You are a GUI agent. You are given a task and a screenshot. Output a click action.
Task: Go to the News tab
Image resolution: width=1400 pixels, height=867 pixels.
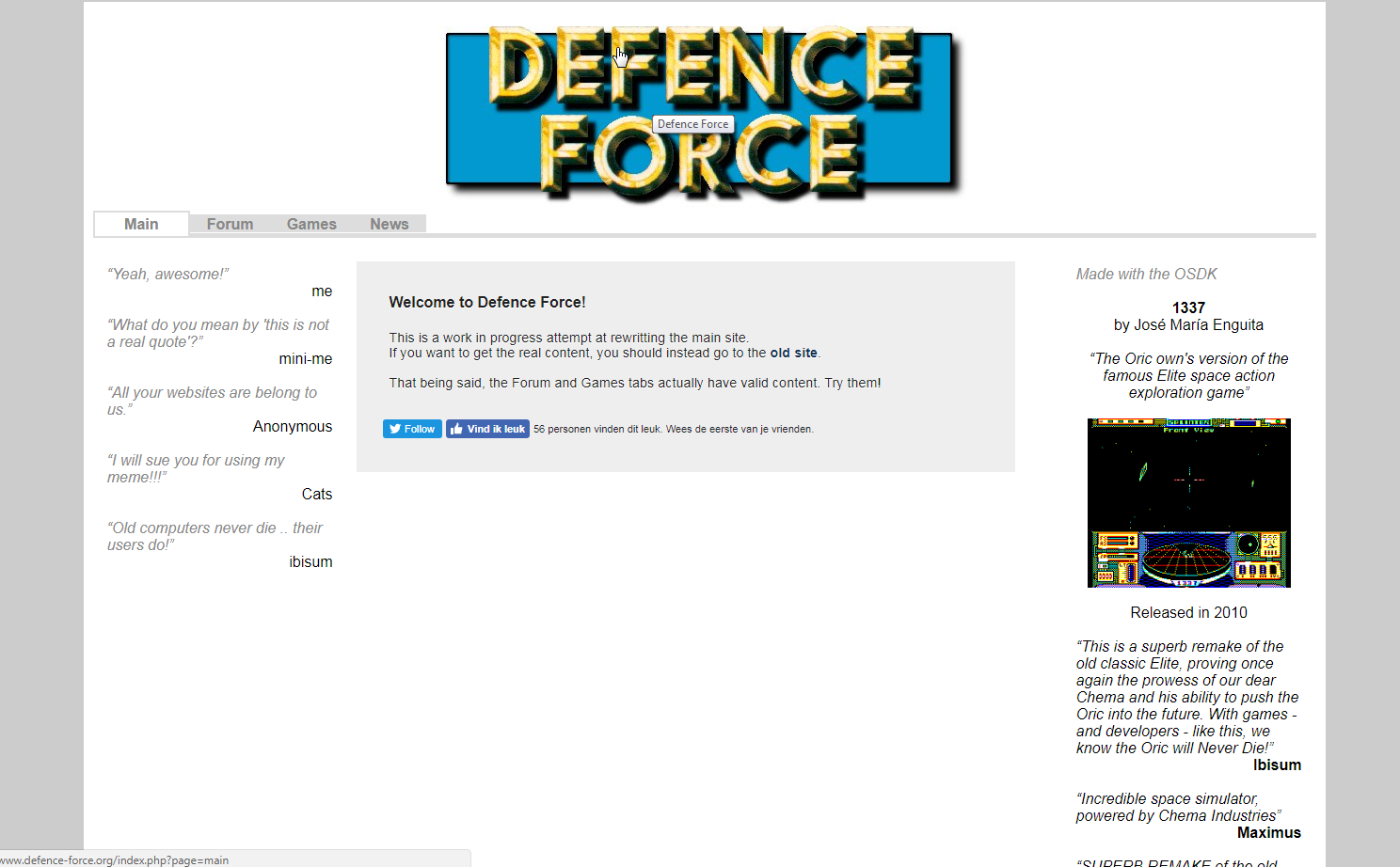coord(389,224)
